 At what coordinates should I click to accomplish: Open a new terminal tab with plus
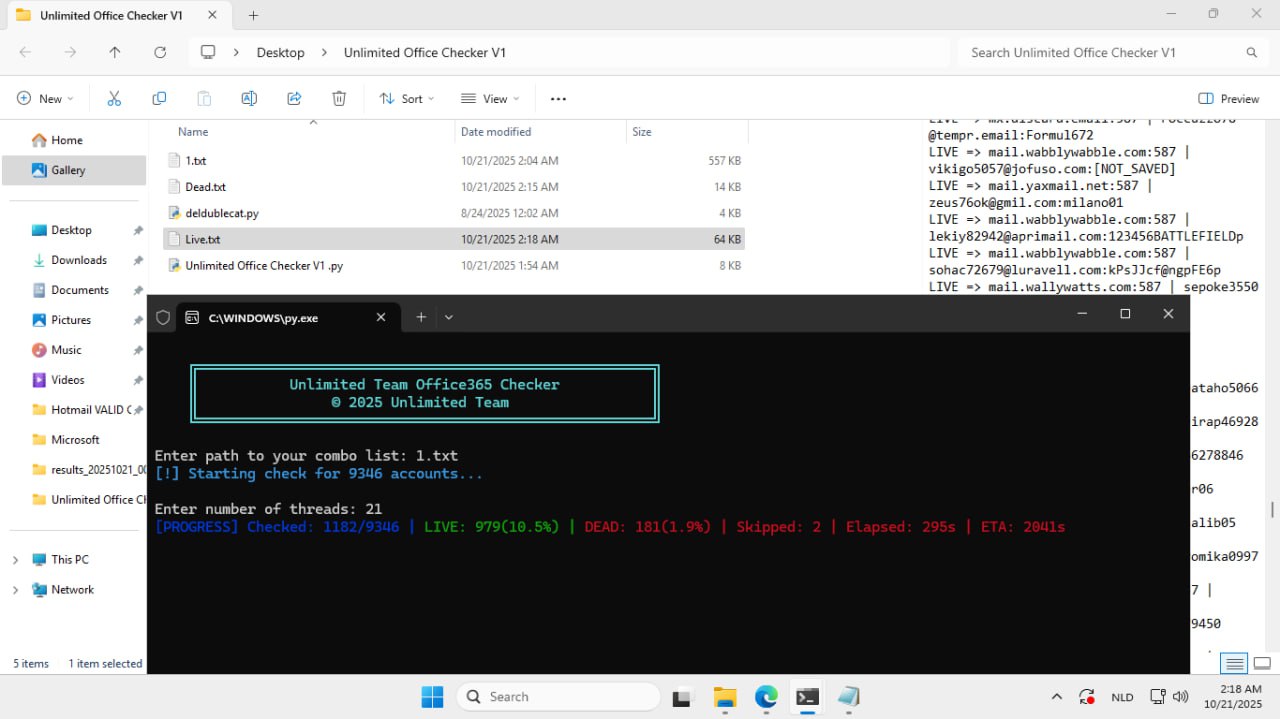(x=421, y=316)
